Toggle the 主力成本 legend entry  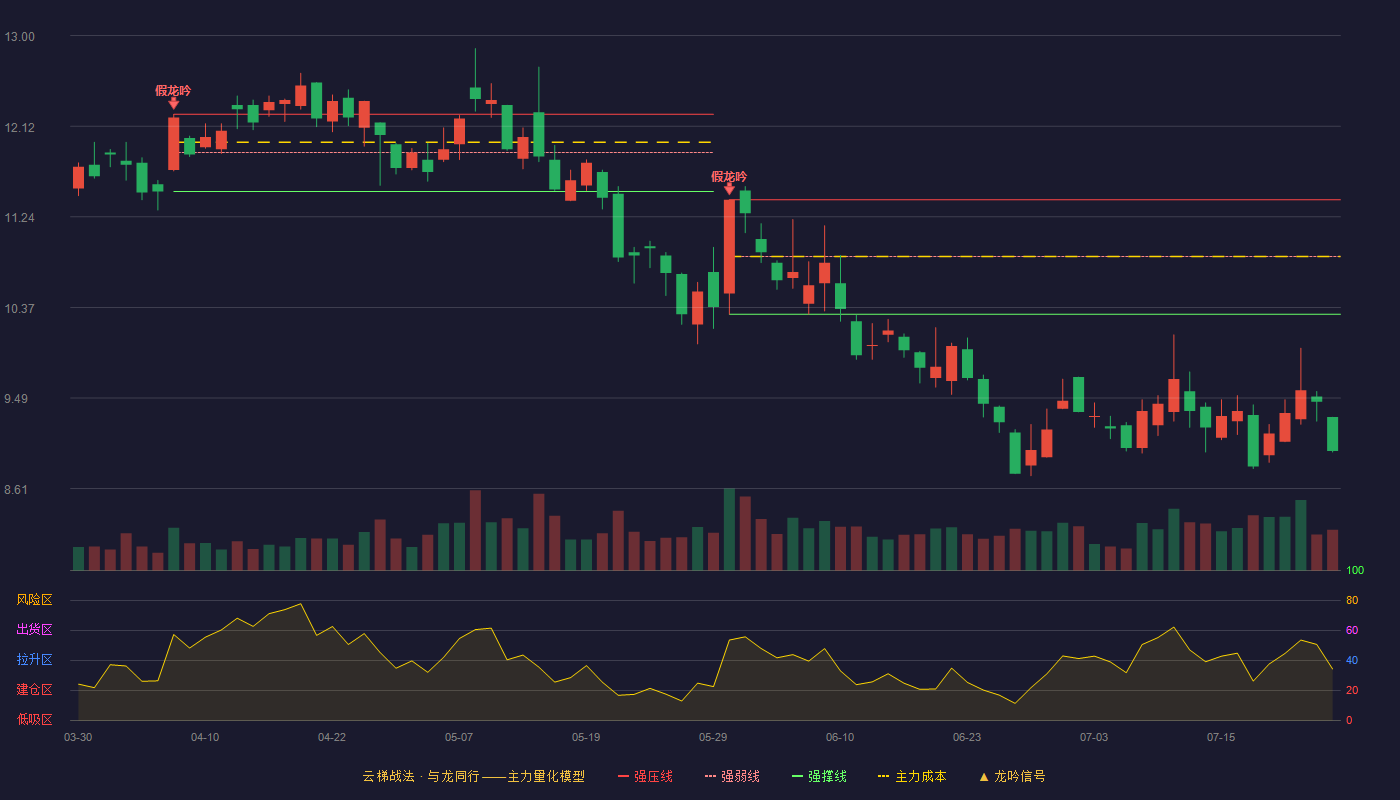(912, 776)
